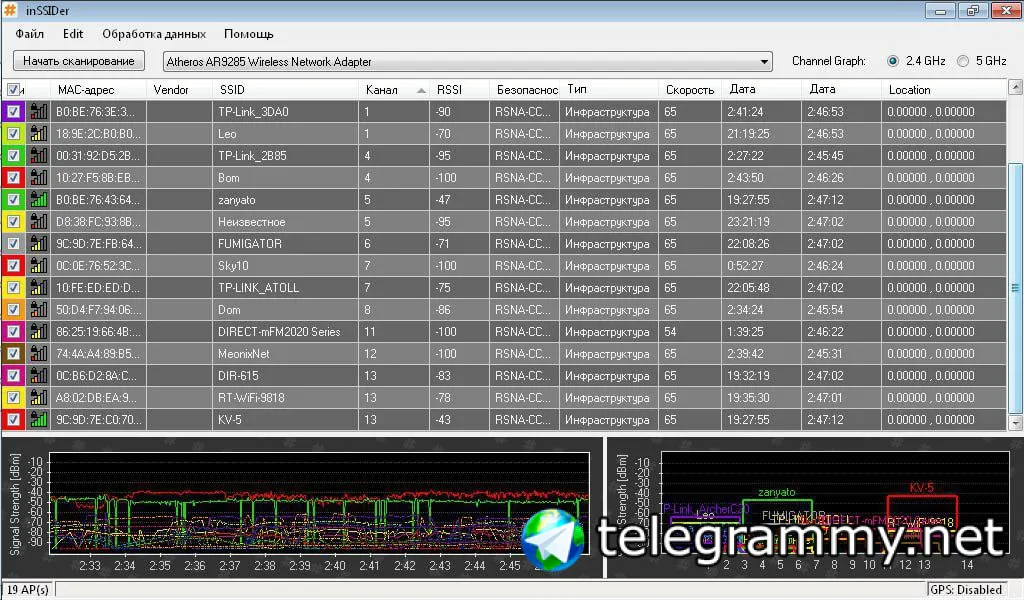Click signal bars icon for MeonixNet

39,354
